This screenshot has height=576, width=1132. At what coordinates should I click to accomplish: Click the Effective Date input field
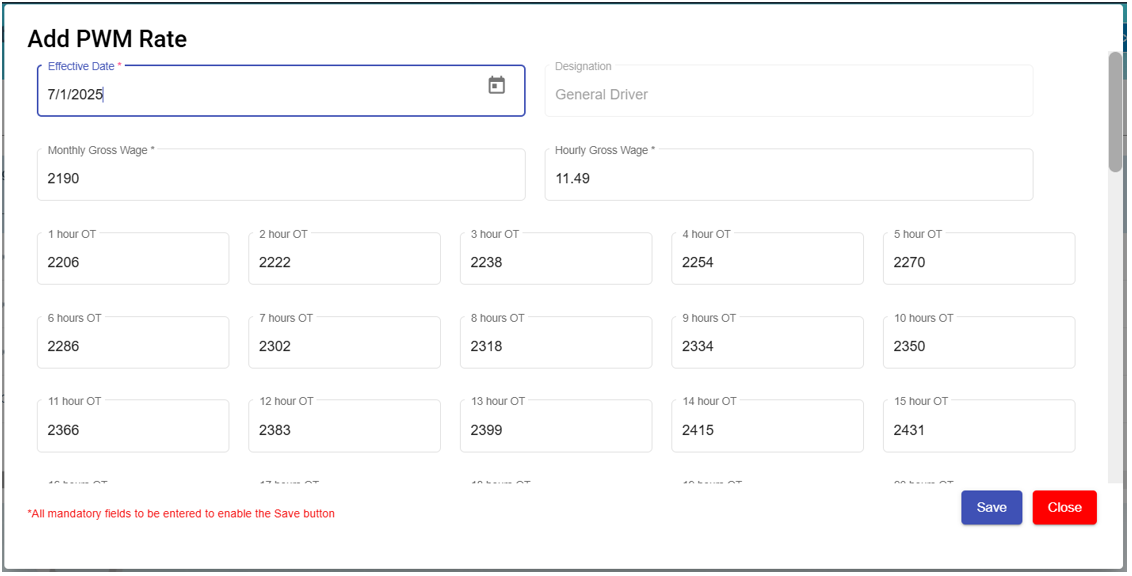pos(260,94)
